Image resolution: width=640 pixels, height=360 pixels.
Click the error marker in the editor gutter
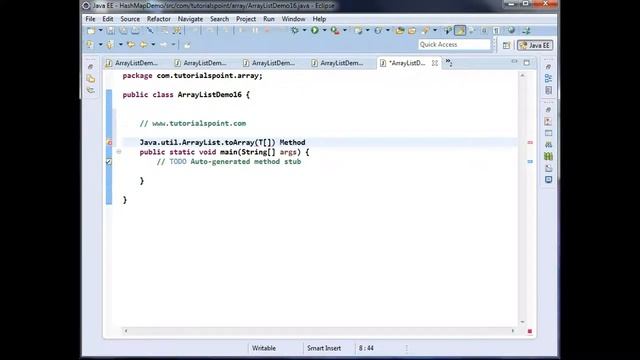[109, 142]
